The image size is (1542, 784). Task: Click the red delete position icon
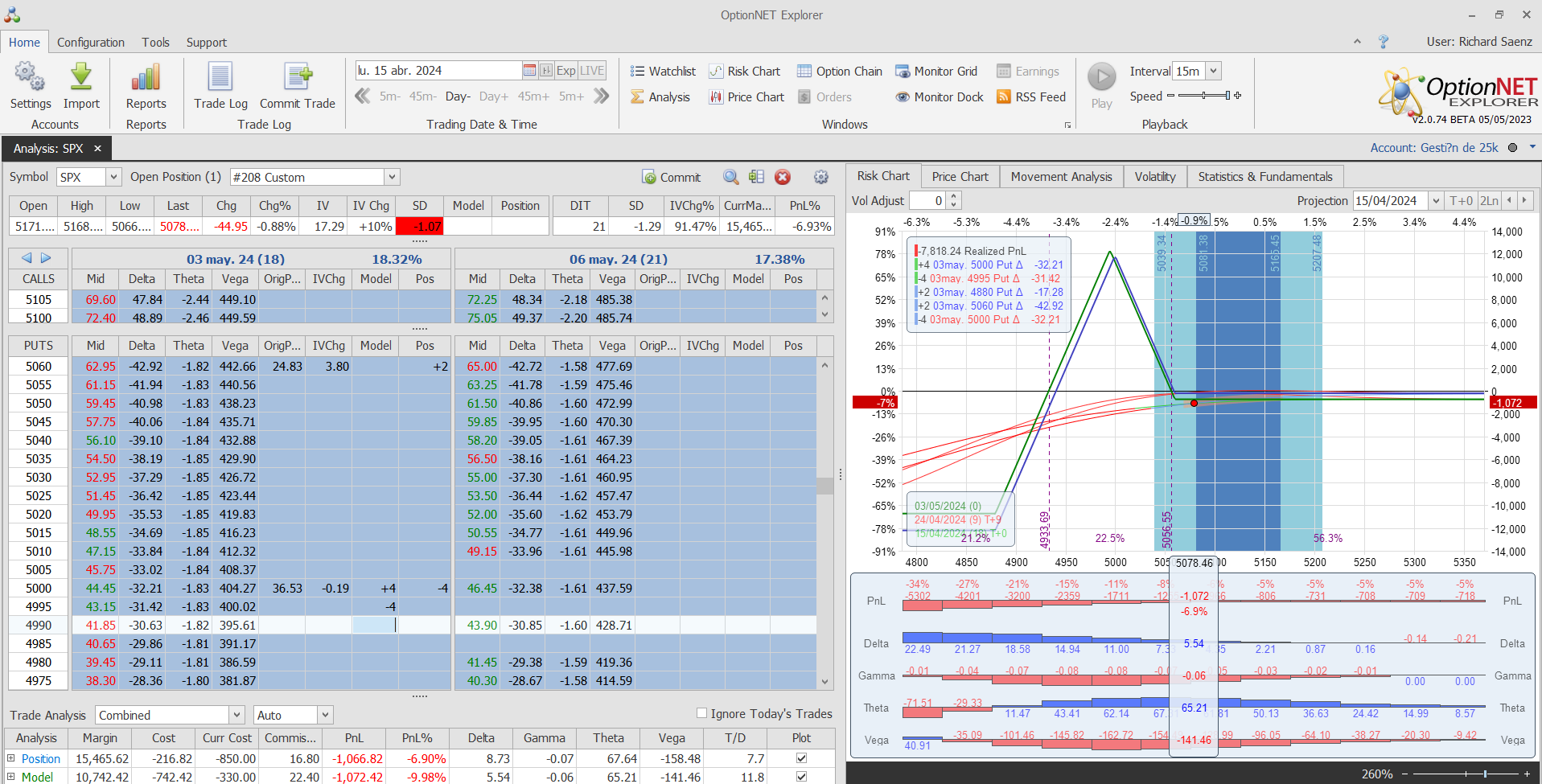pos(783,178)
